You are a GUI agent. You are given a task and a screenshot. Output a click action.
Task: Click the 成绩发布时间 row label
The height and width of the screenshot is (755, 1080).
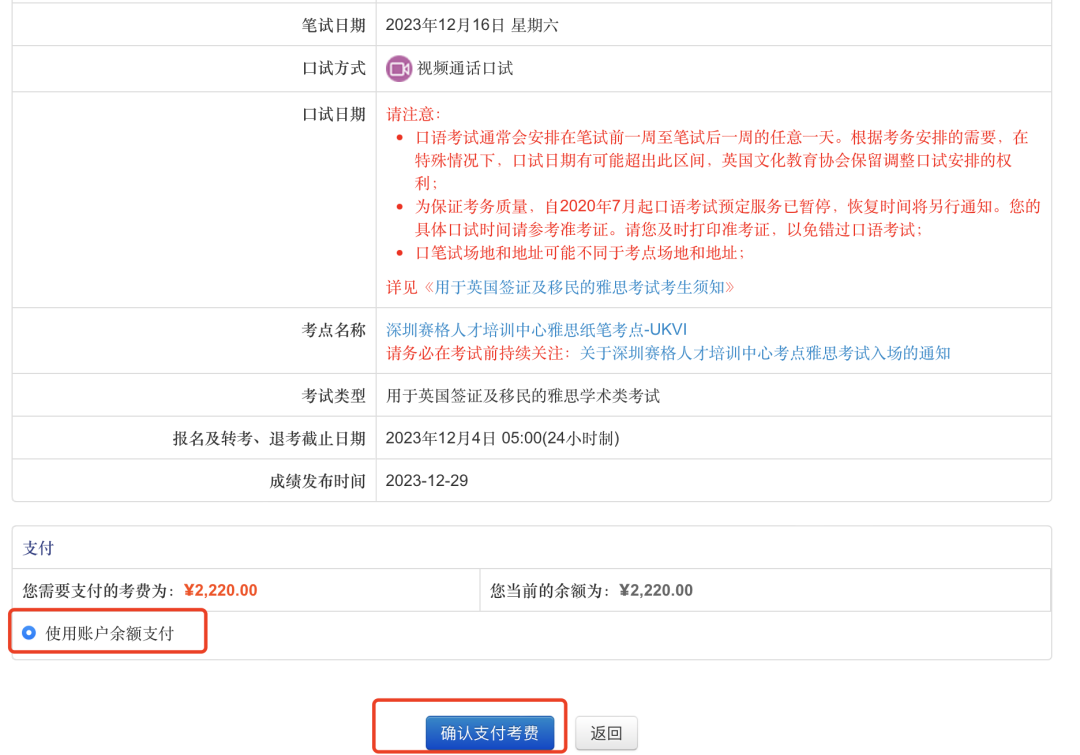(317, 481)
